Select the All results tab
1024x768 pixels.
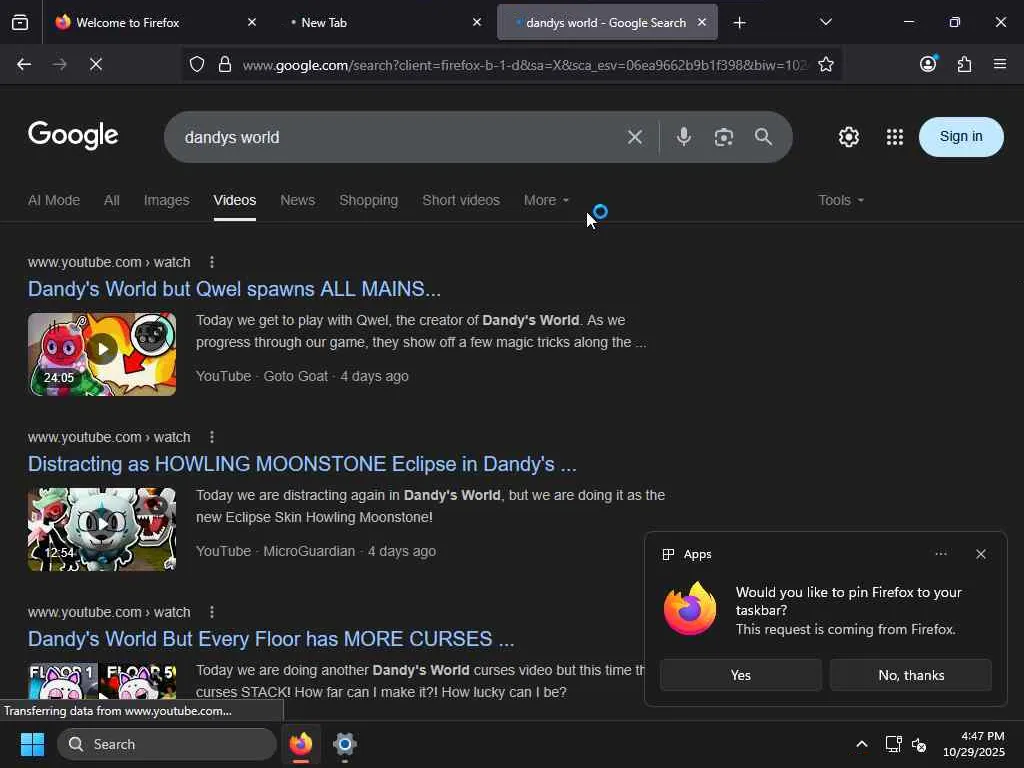[112, 200]
